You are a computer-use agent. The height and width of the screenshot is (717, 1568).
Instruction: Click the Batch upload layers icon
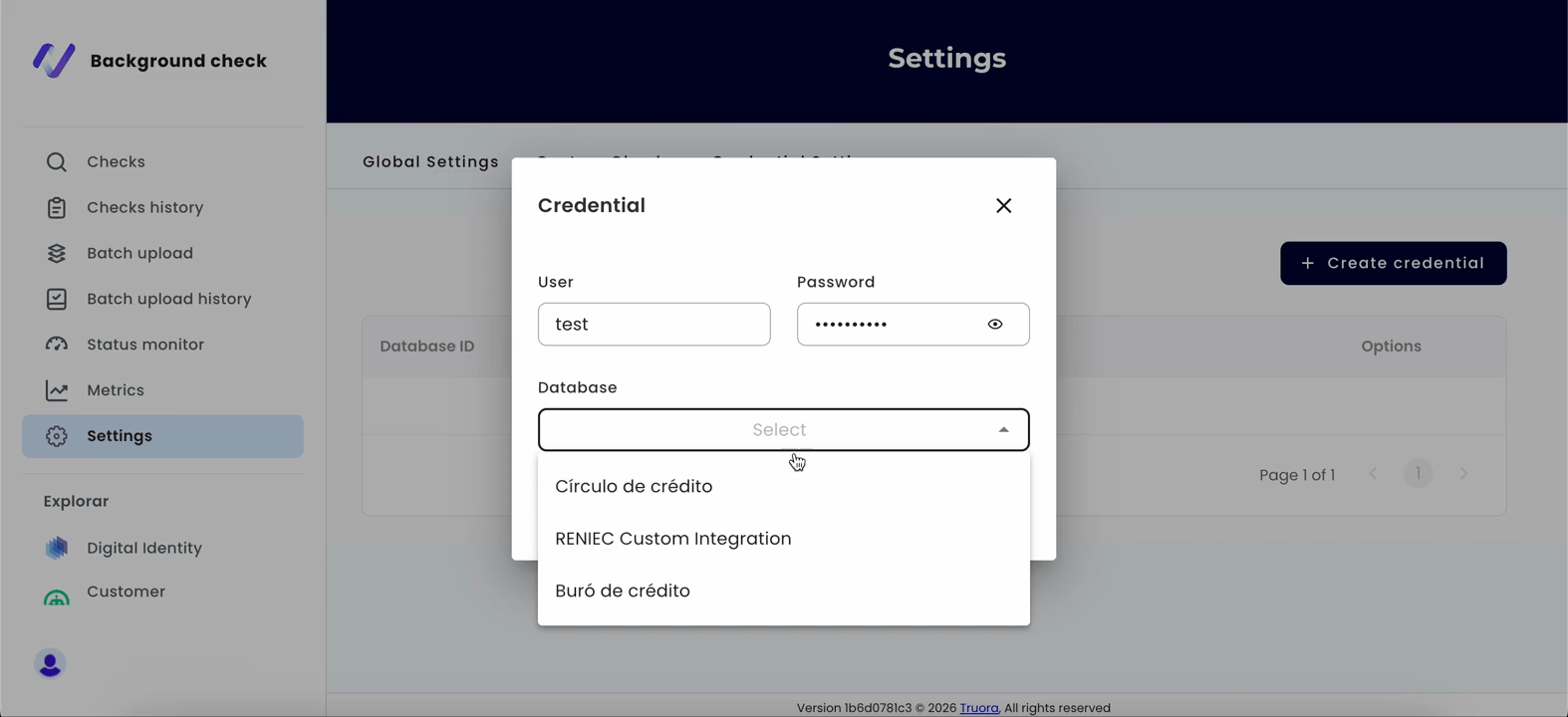tap(57, 254)
